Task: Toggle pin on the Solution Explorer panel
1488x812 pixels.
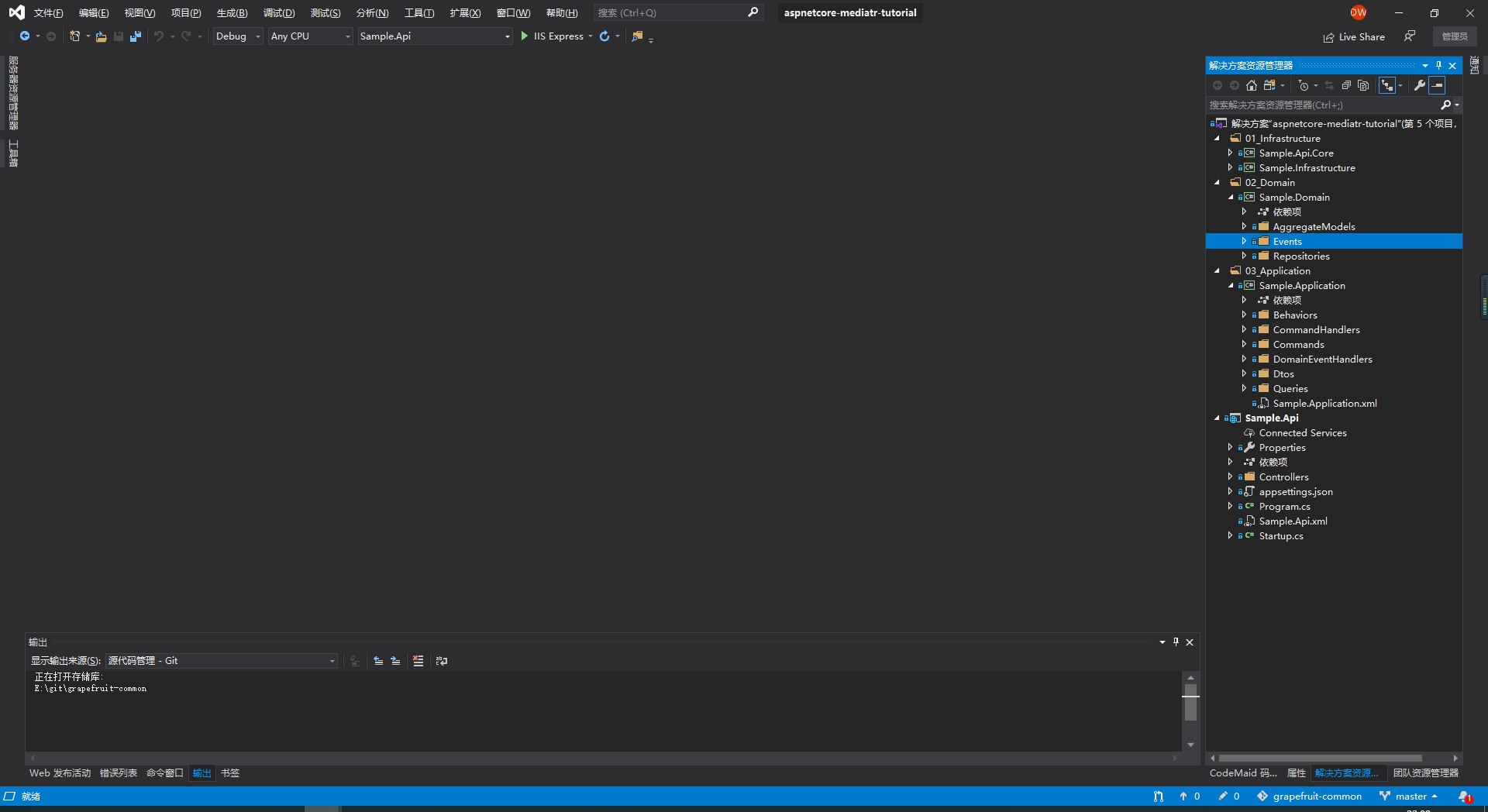Action: tap(1438, 66)
